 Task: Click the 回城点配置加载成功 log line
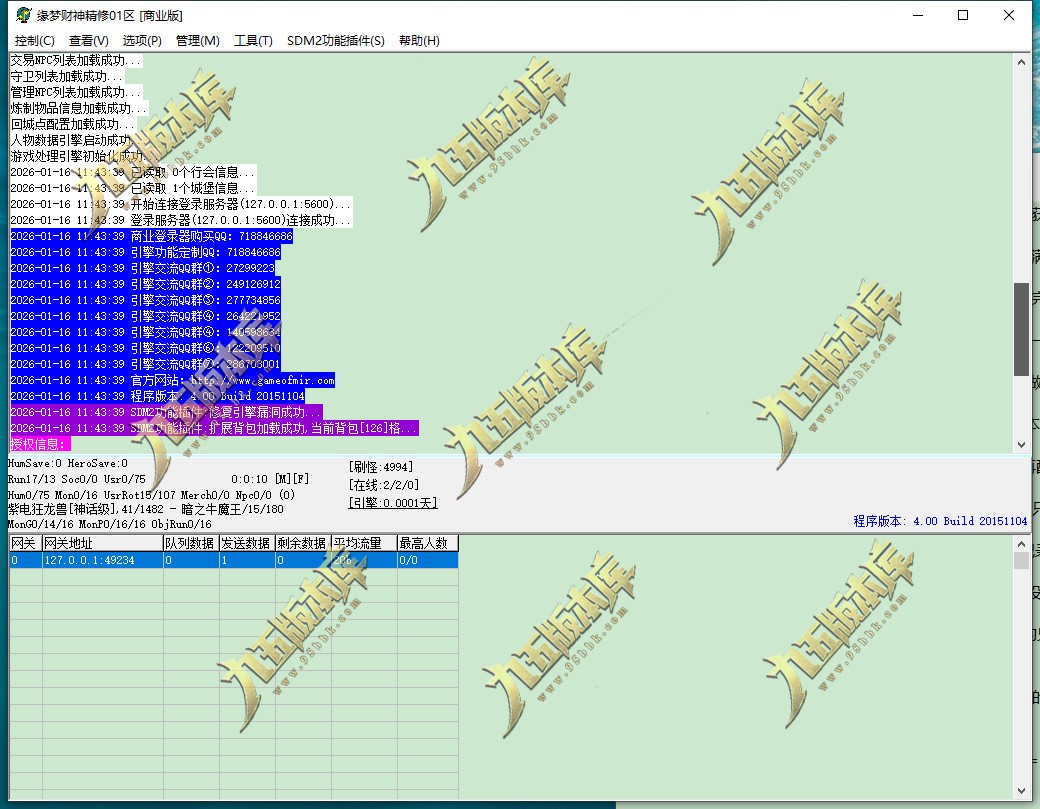click(x=73, y=124)
